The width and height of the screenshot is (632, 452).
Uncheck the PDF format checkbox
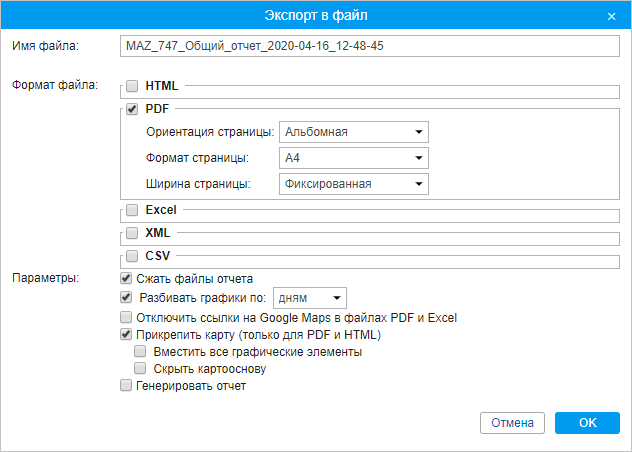click(132, 109)
